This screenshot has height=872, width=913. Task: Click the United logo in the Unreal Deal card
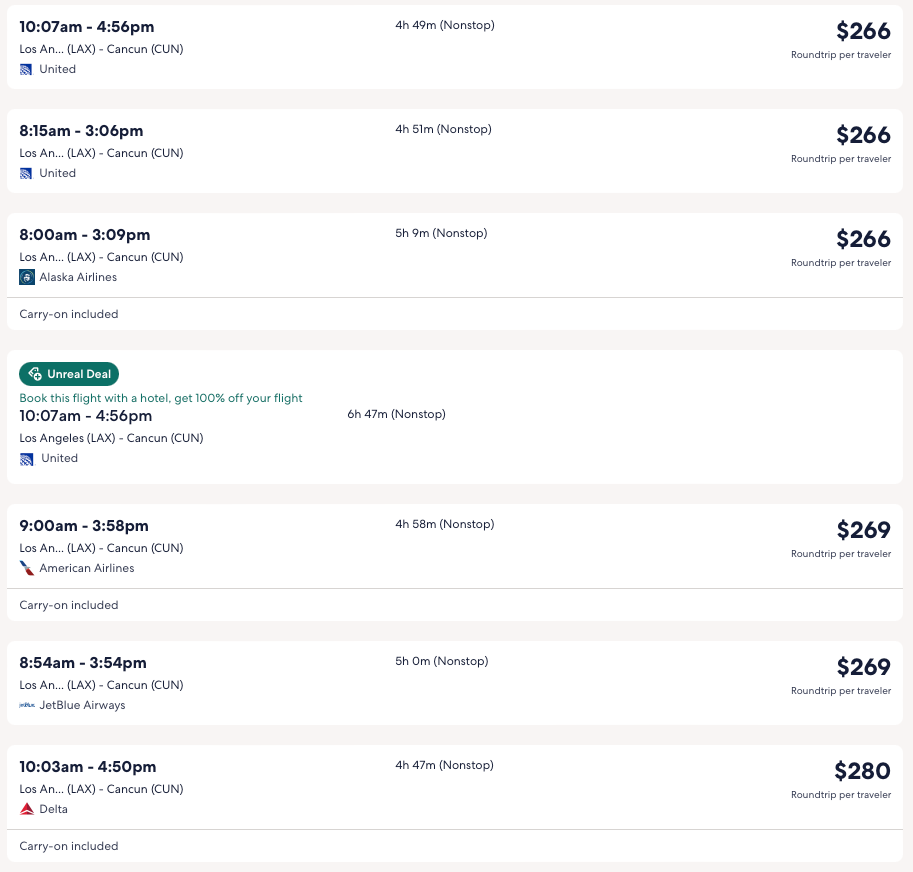(x=26, y=458)
